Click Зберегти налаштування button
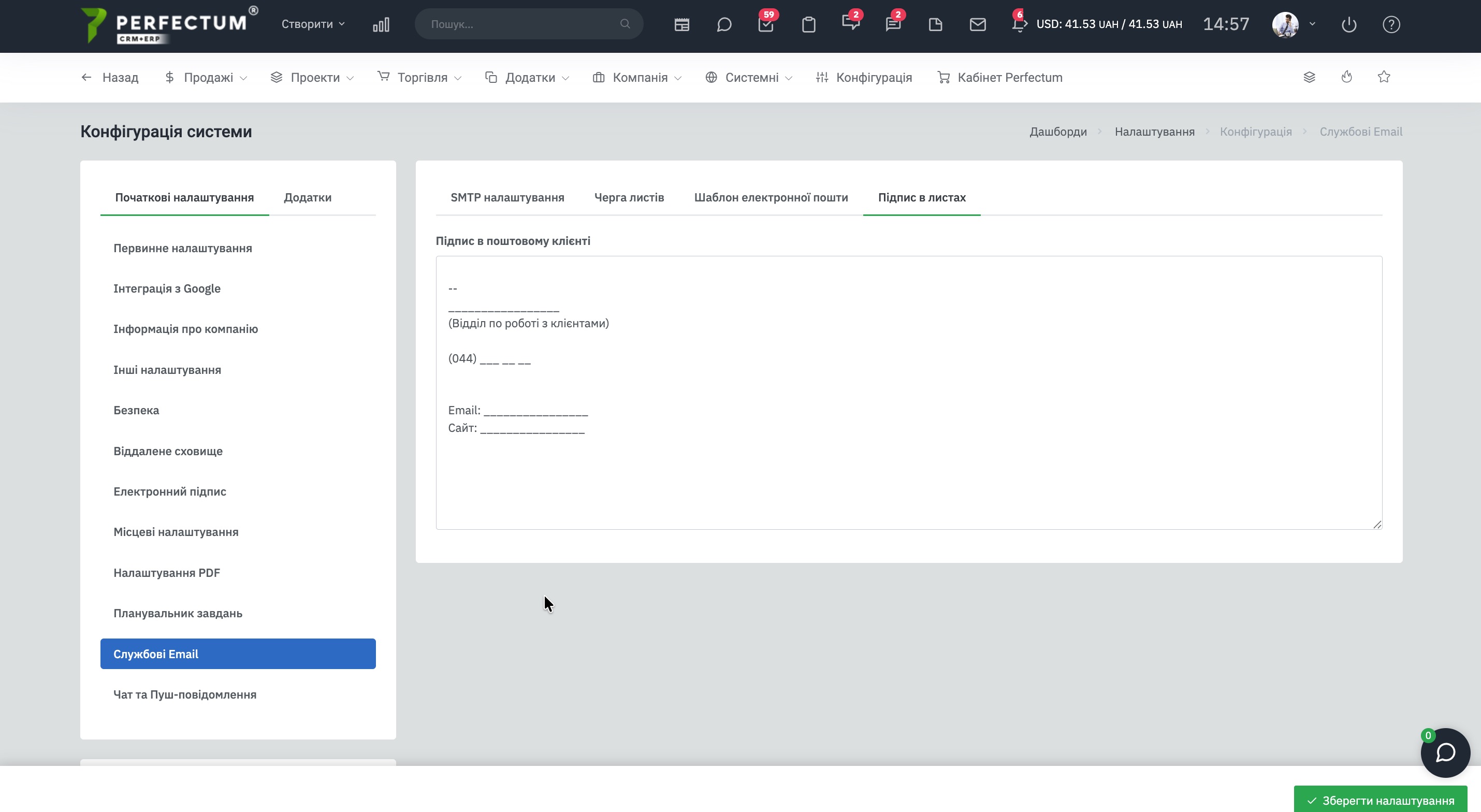Viewport: 1481px width, 812px height. click(1381, 800)
